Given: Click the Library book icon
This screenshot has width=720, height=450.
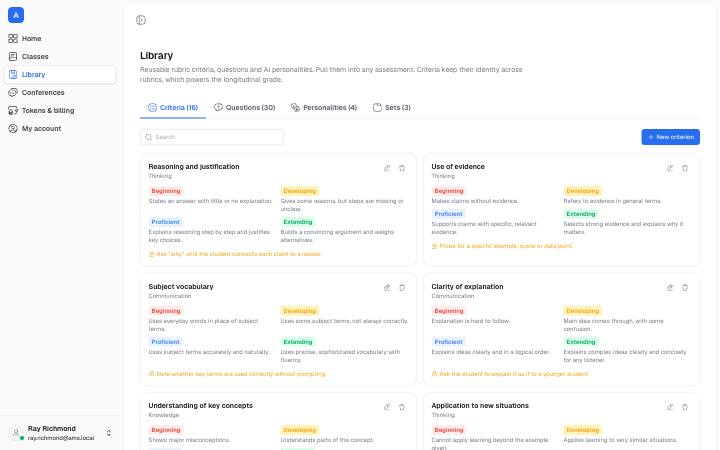Looking at the screenshot, I should [x=13, y=74].
